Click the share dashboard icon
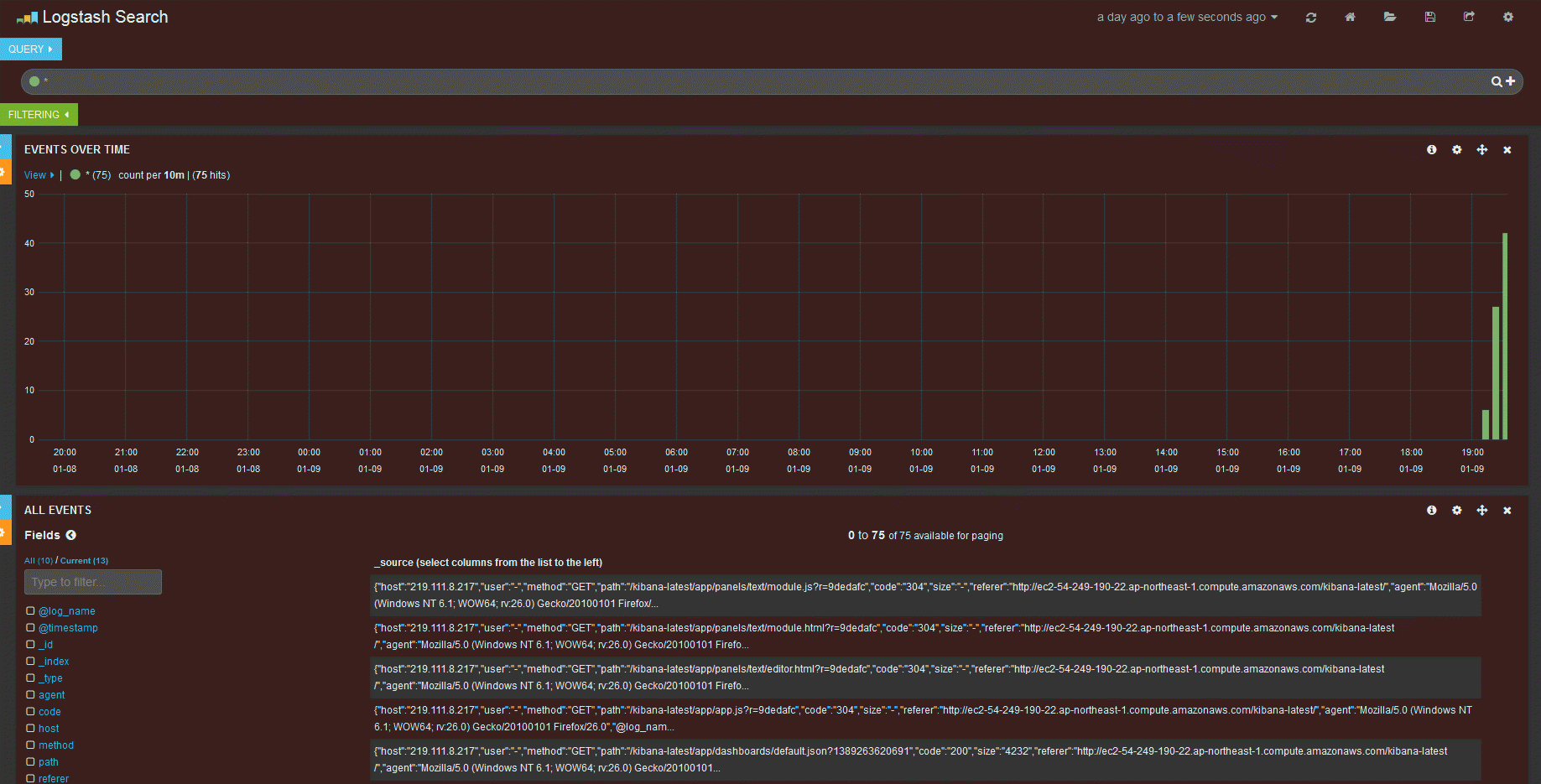Image resolution: width=1541 pixels, height=784 pixels. [1469, 17]
